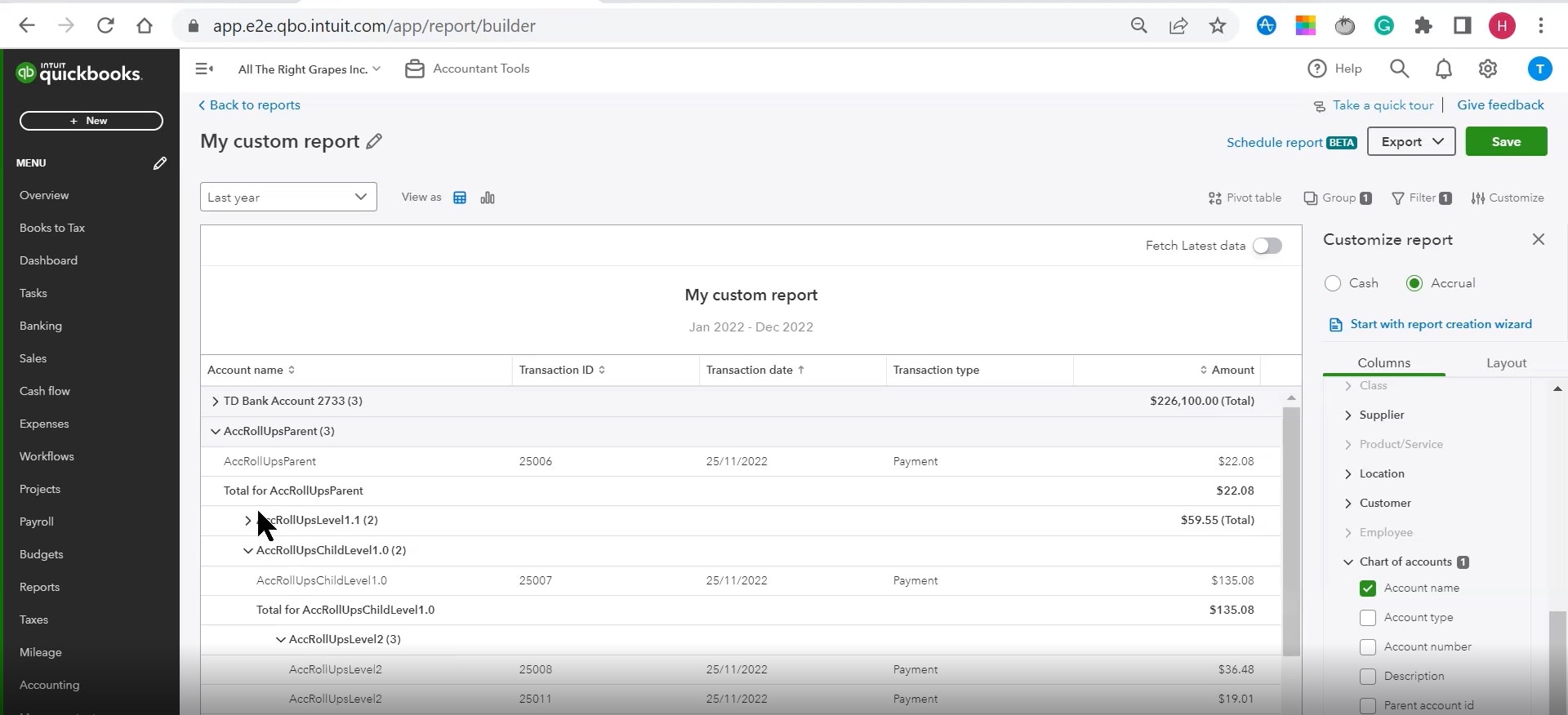This screenshot has width=1568, height=715.
Task: Toggle Fetch Latest data switch
Action: (1267, 246)
